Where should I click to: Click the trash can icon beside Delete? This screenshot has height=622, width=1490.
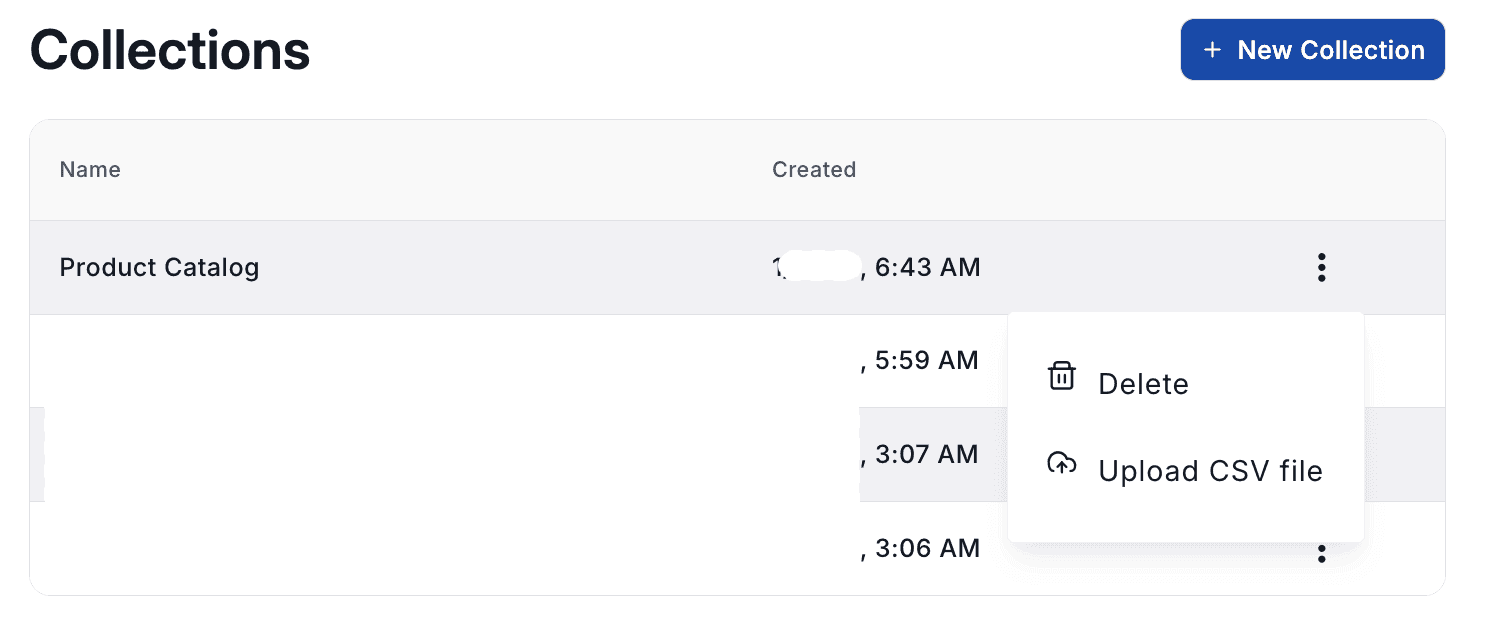1061,377
